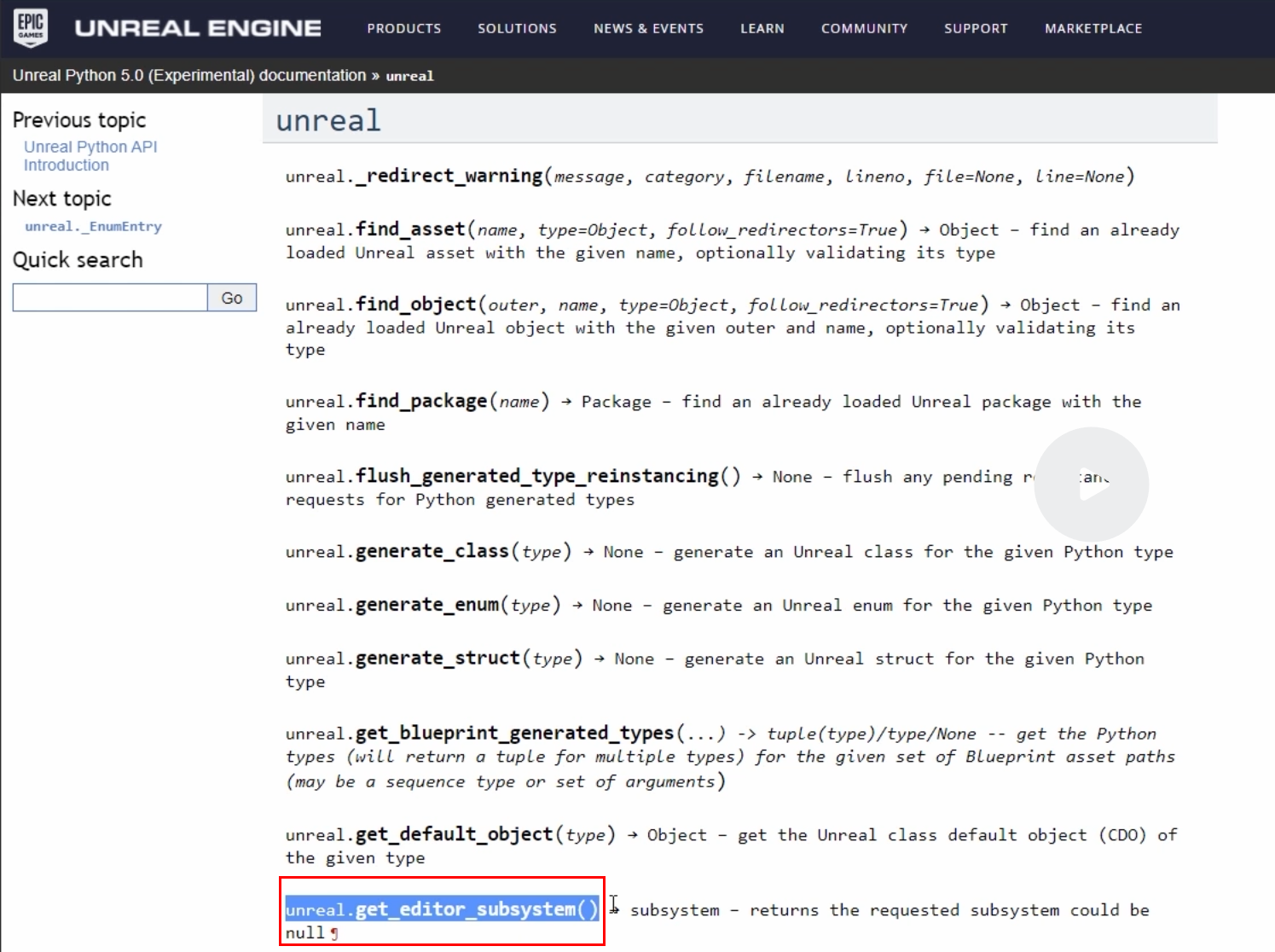Open the Community menu

[x=864, y=28]
